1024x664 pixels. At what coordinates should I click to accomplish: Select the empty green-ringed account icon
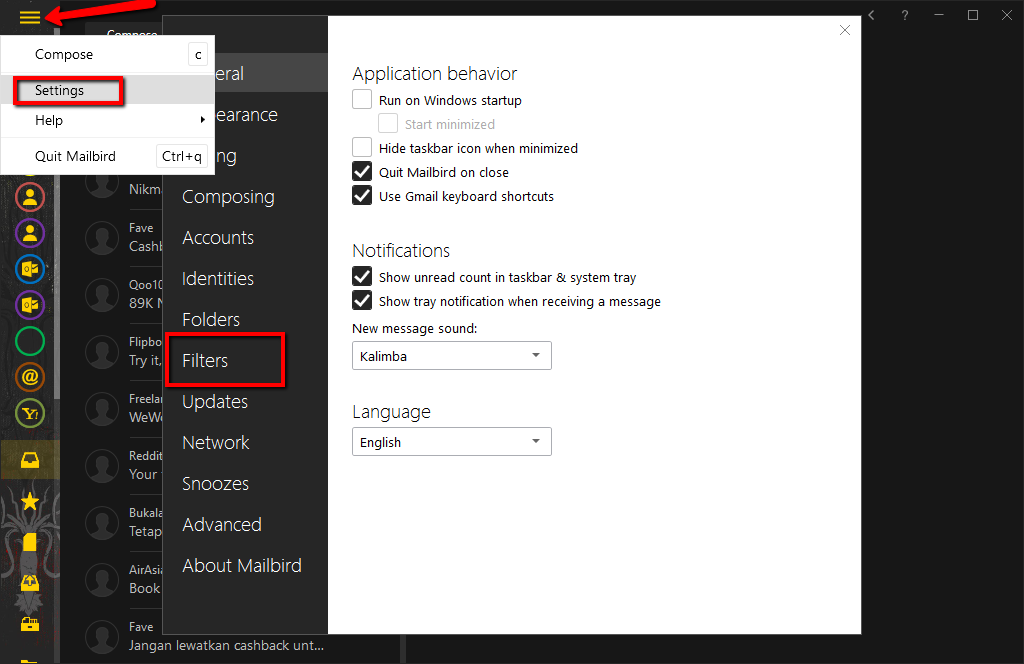pyautogui.click(x=30, y=341)
